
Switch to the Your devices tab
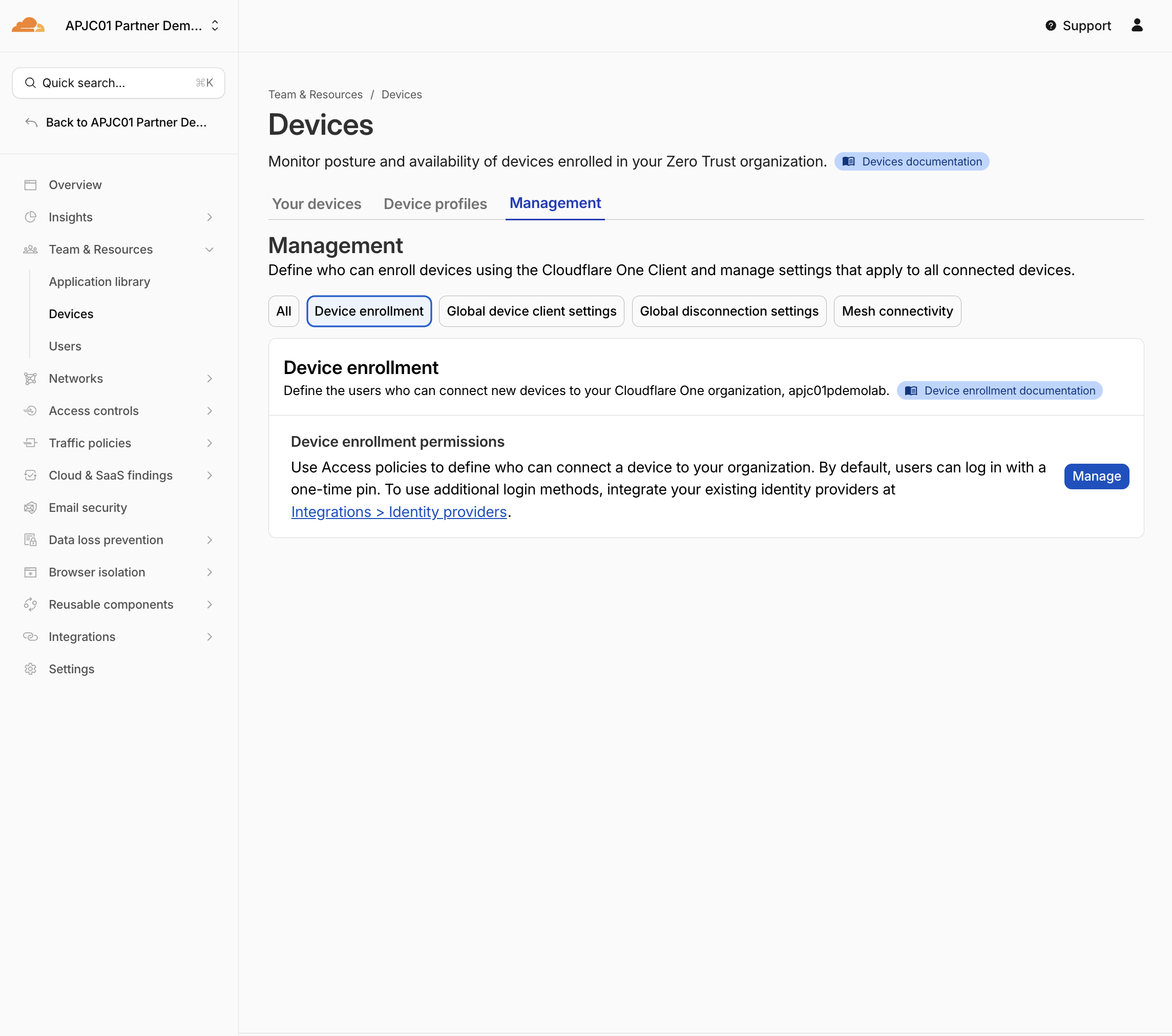click(x=317, y=203)
